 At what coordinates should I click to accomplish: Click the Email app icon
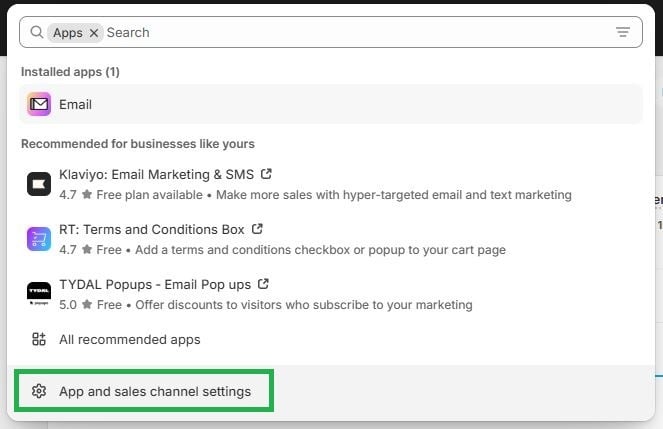coord(39,104)
